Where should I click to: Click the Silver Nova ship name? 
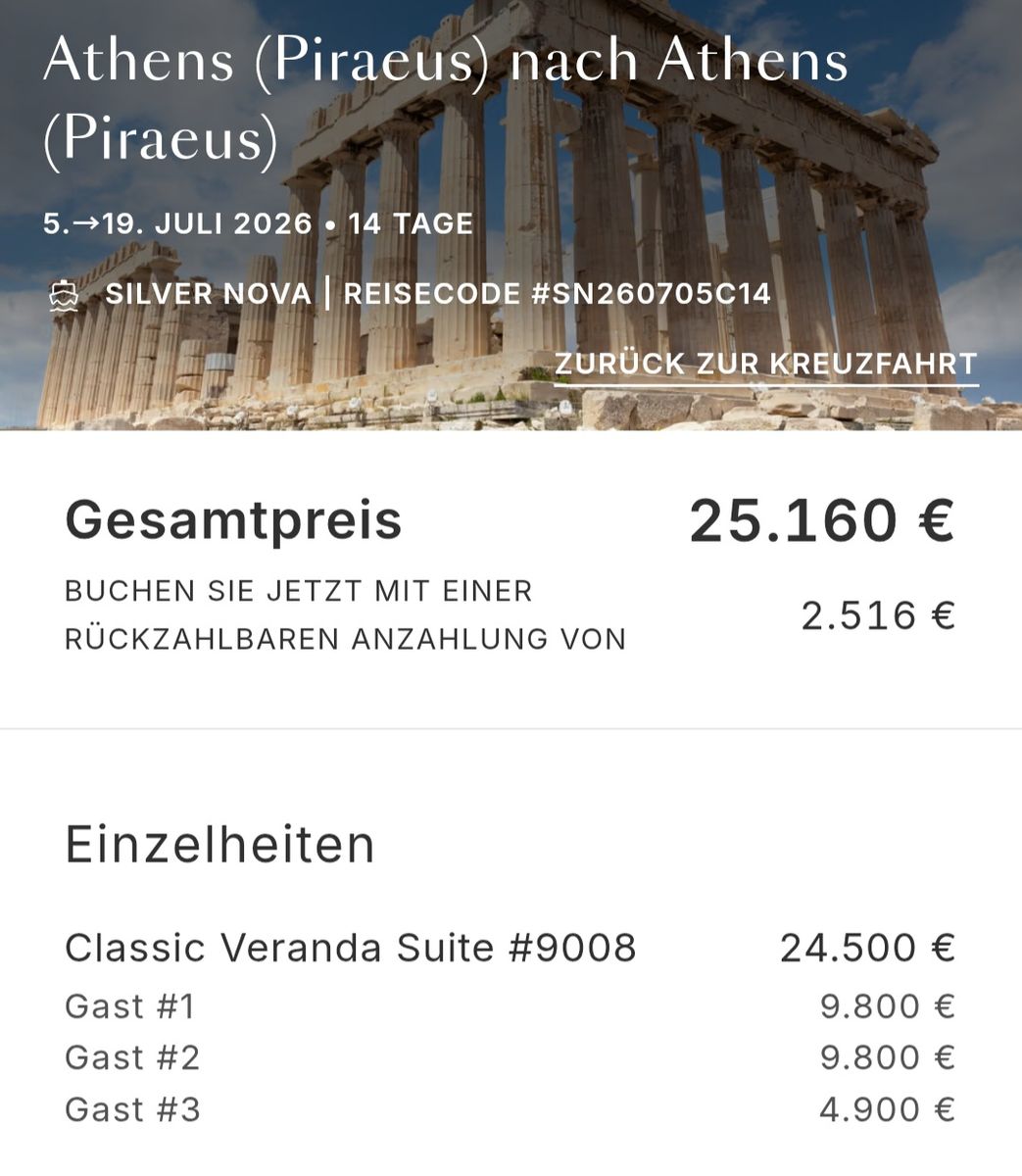tap(208, 294)
